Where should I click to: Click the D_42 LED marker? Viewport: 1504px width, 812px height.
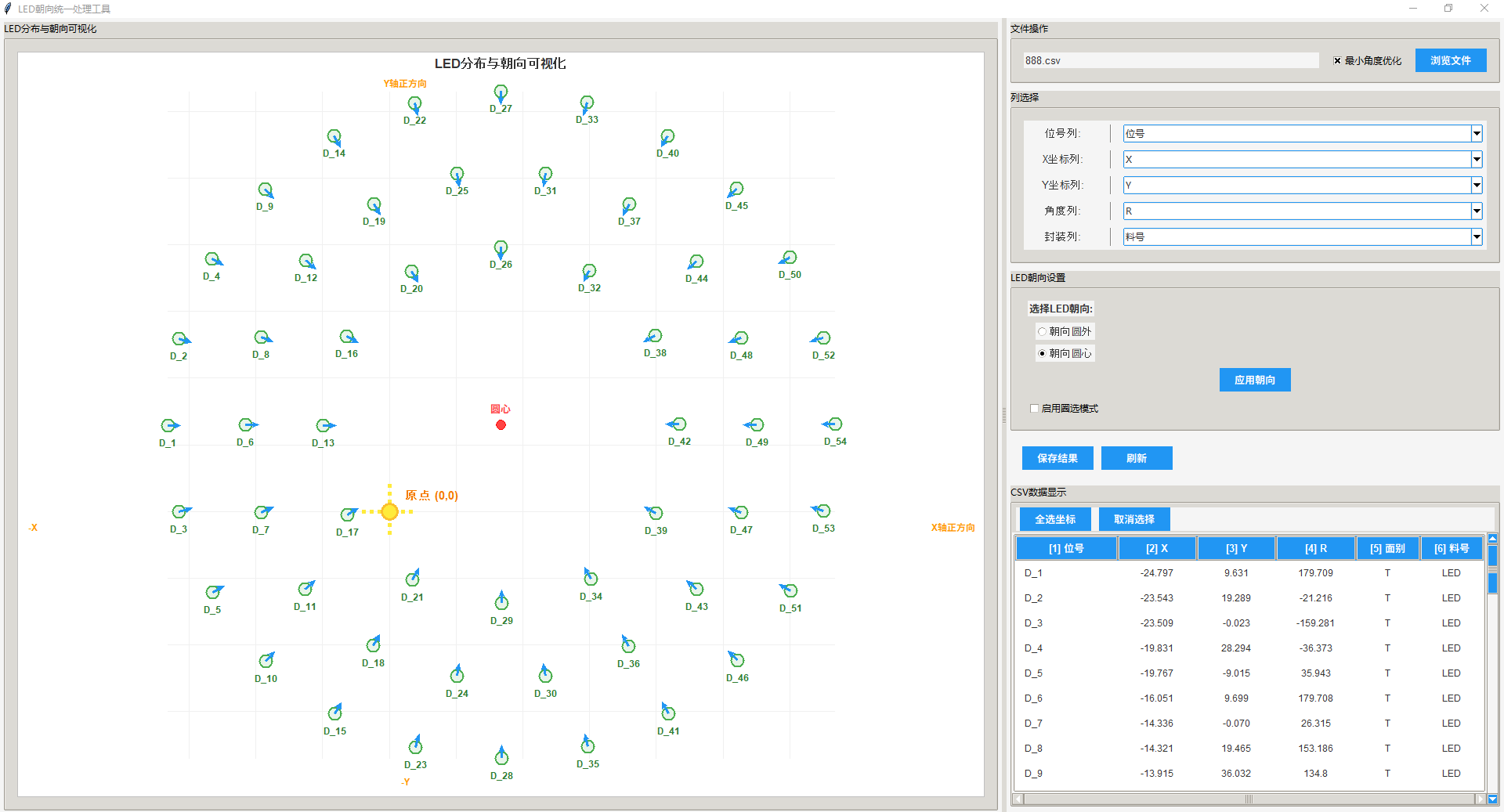pyautogui.click(x=679, y=424)
